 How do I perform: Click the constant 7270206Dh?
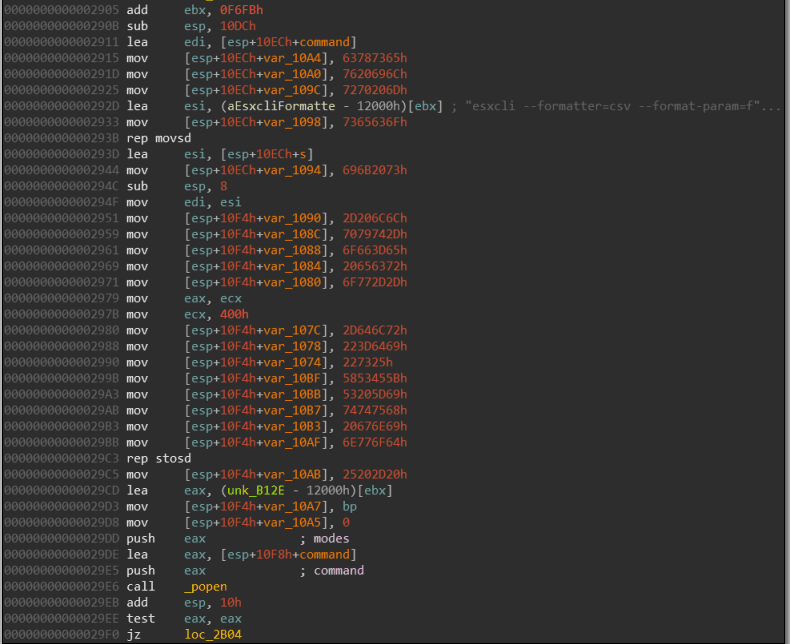click(375, 90)
